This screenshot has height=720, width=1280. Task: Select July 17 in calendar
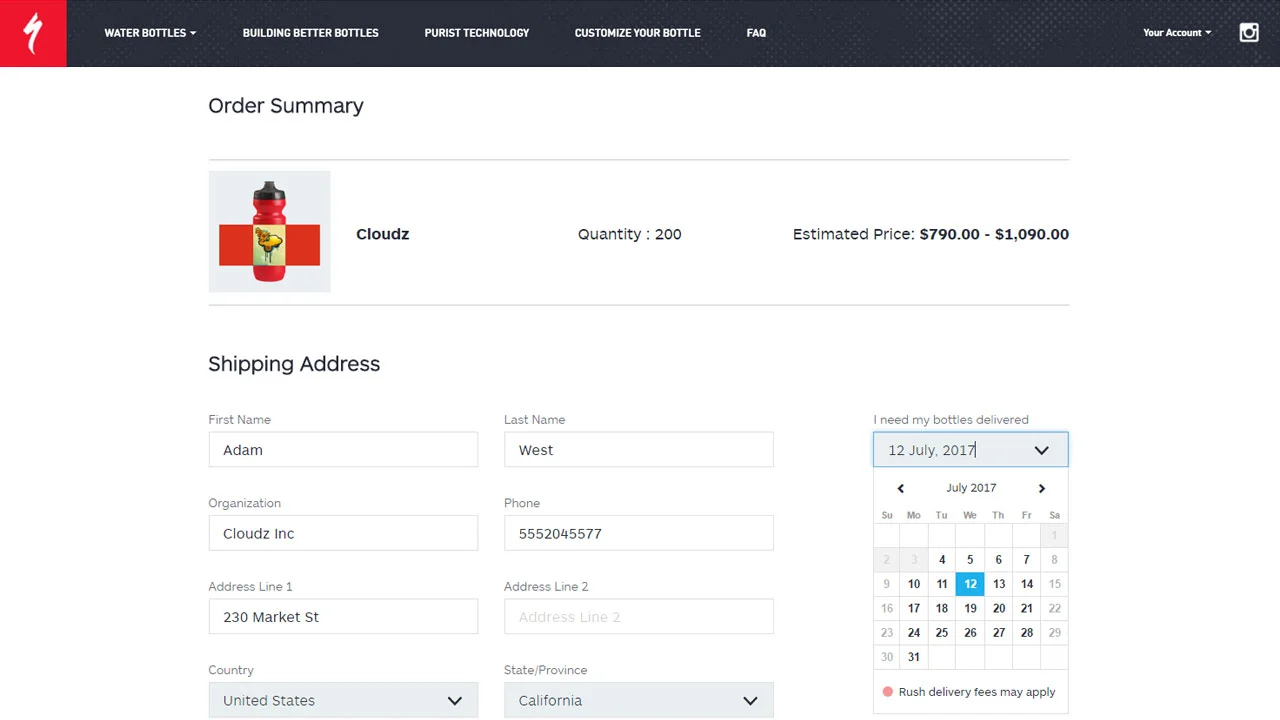click(x=914, y=608)
